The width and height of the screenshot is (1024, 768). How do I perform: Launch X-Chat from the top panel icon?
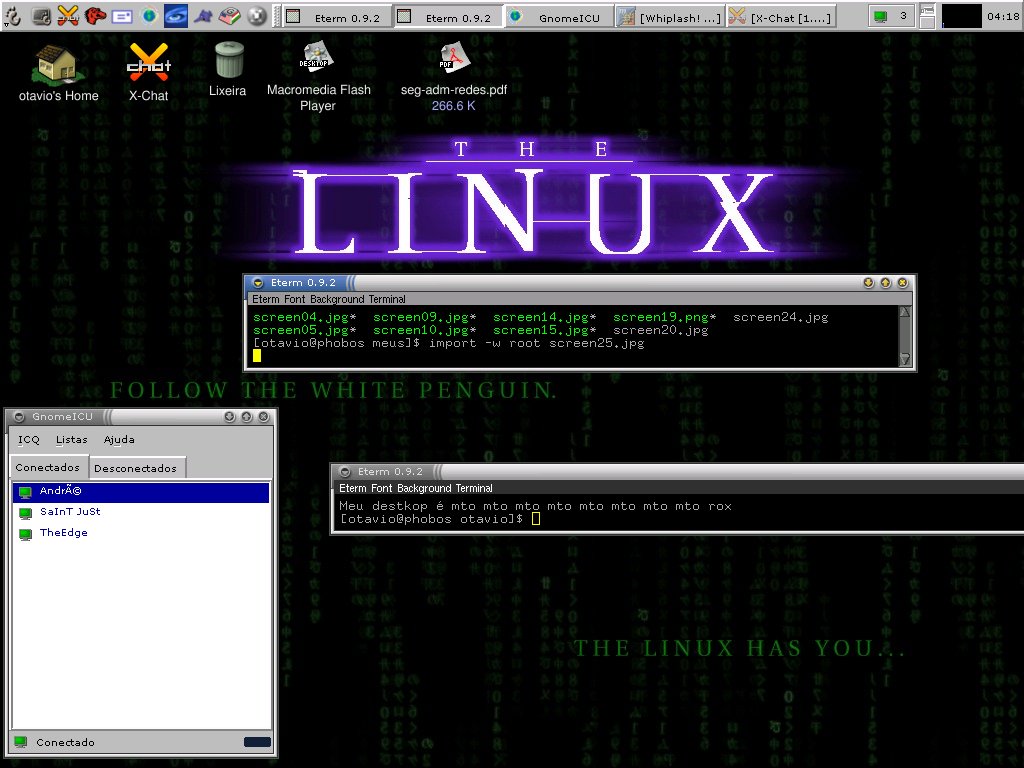pos(67,15)
